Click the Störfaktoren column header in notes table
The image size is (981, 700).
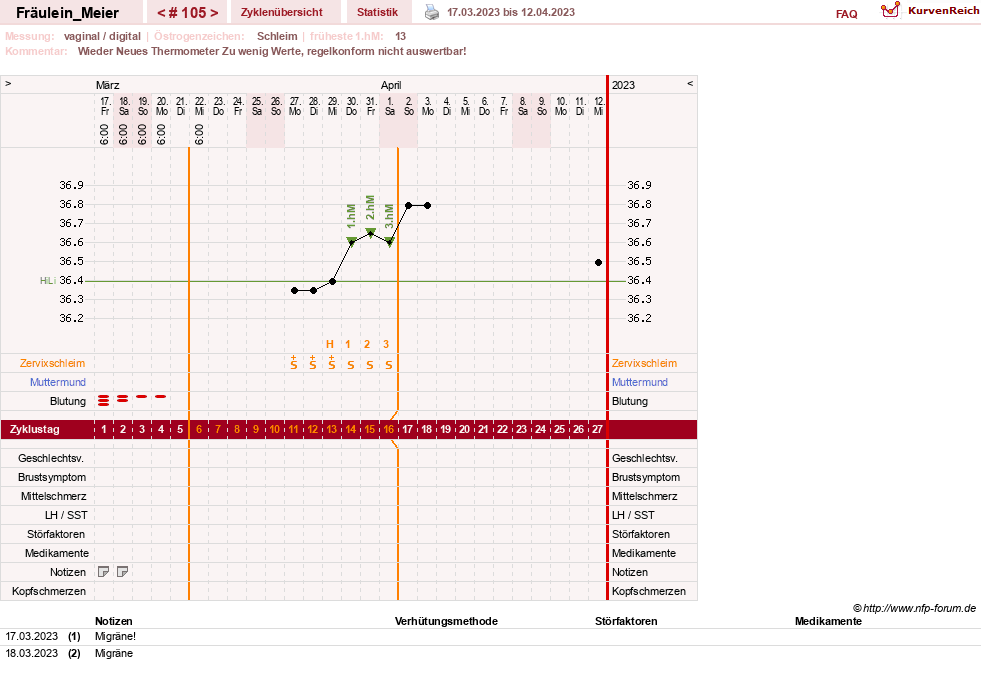626,621
